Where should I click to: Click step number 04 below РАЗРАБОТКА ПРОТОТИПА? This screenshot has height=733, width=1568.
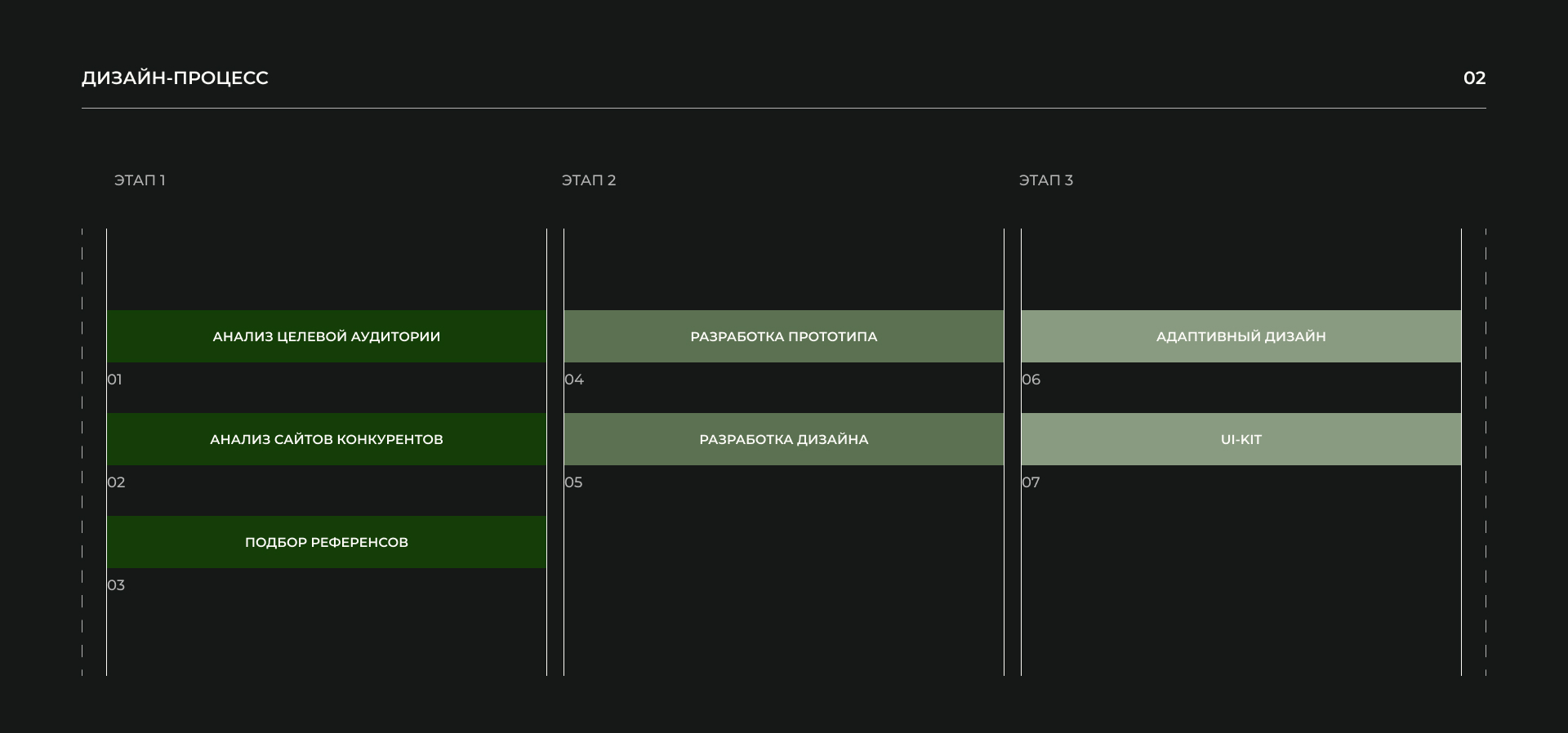pos(574,380)
